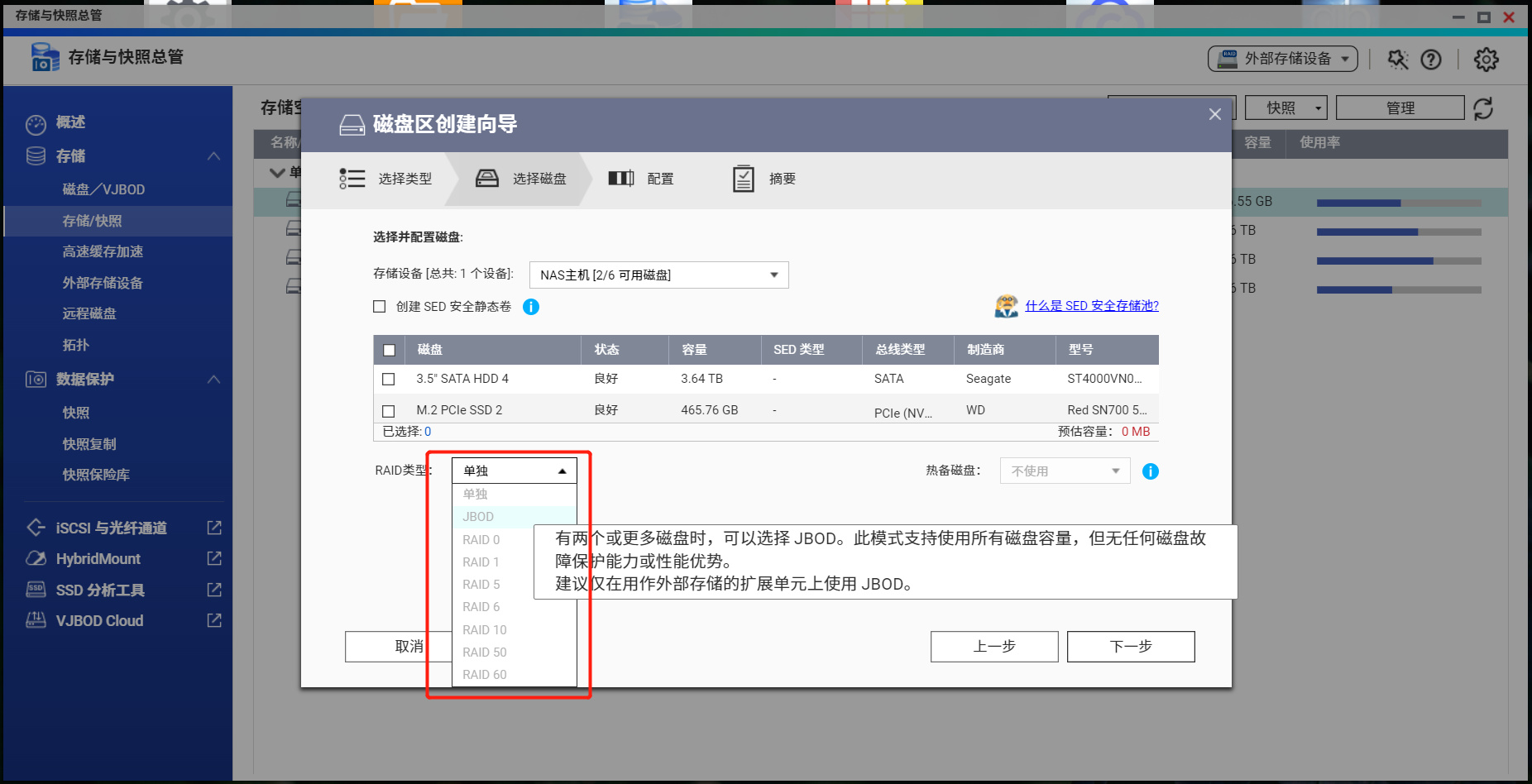
Task: Toggle select-all disks header checkbox
Action: (x=390, y=351)
